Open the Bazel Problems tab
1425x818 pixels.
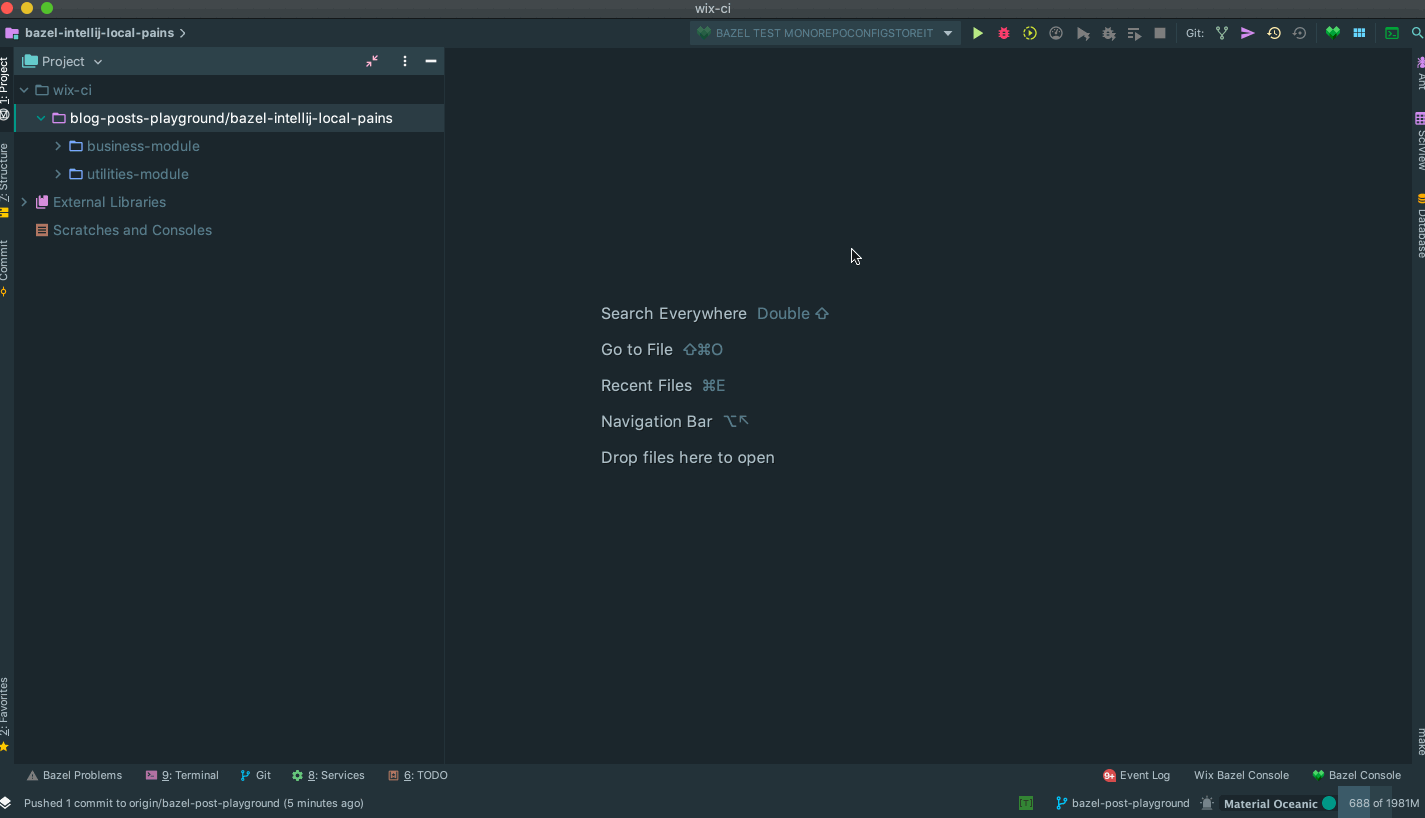click(x=74, y=775)
